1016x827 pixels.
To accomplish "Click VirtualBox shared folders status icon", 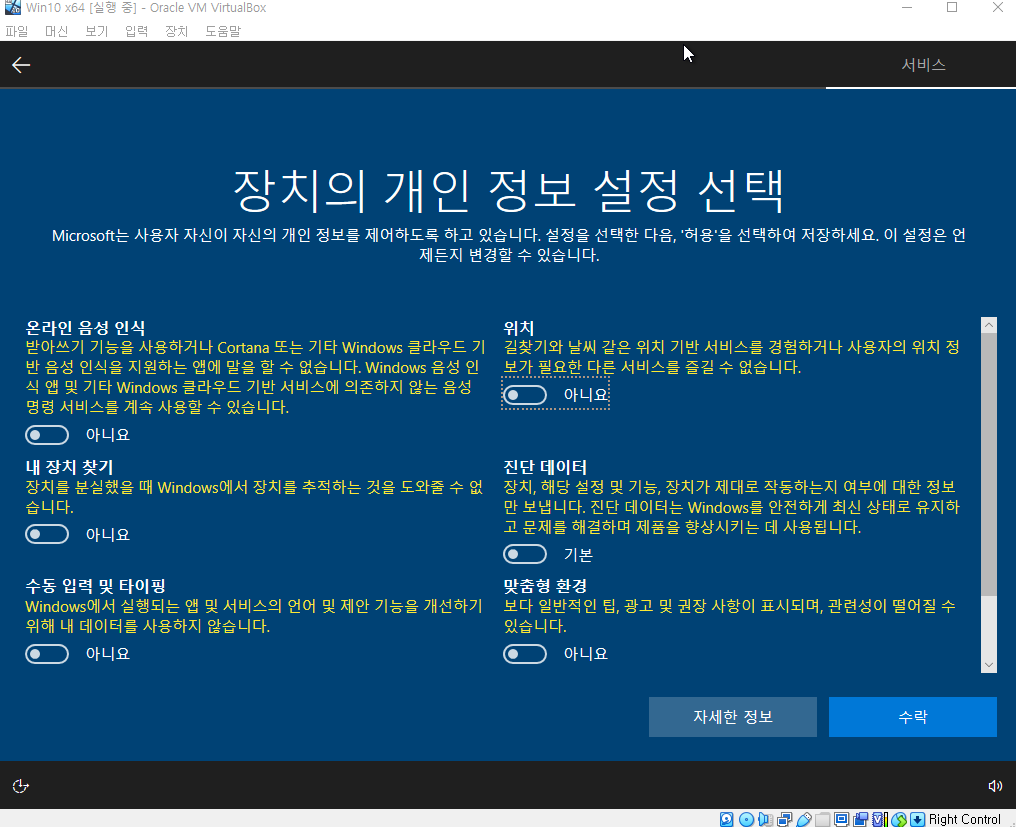I will [823, 819].
